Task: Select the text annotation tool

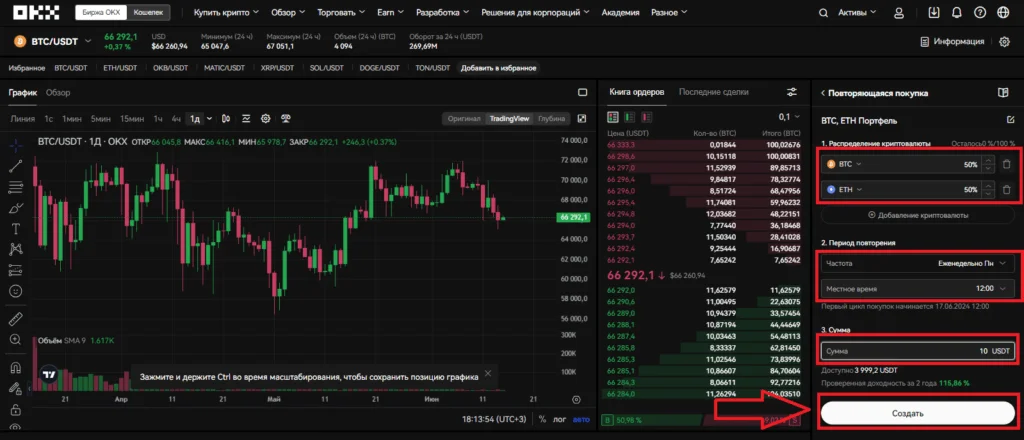Action: [x=16, y=228]
